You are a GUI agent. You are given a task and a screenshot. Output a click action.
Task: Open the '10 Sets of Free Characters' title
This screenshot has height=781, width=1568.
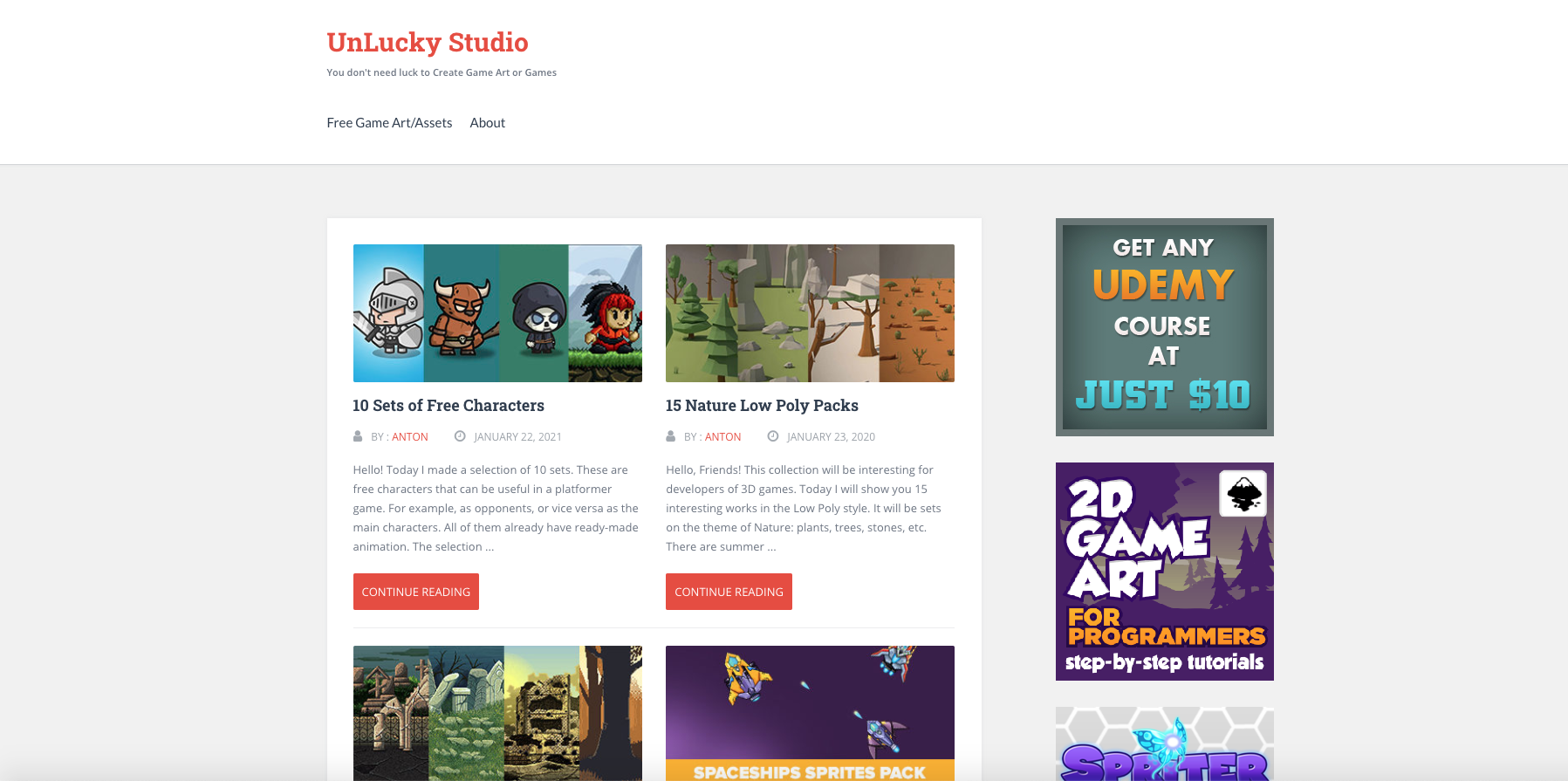pyautogui.click(x=448, y=406)
